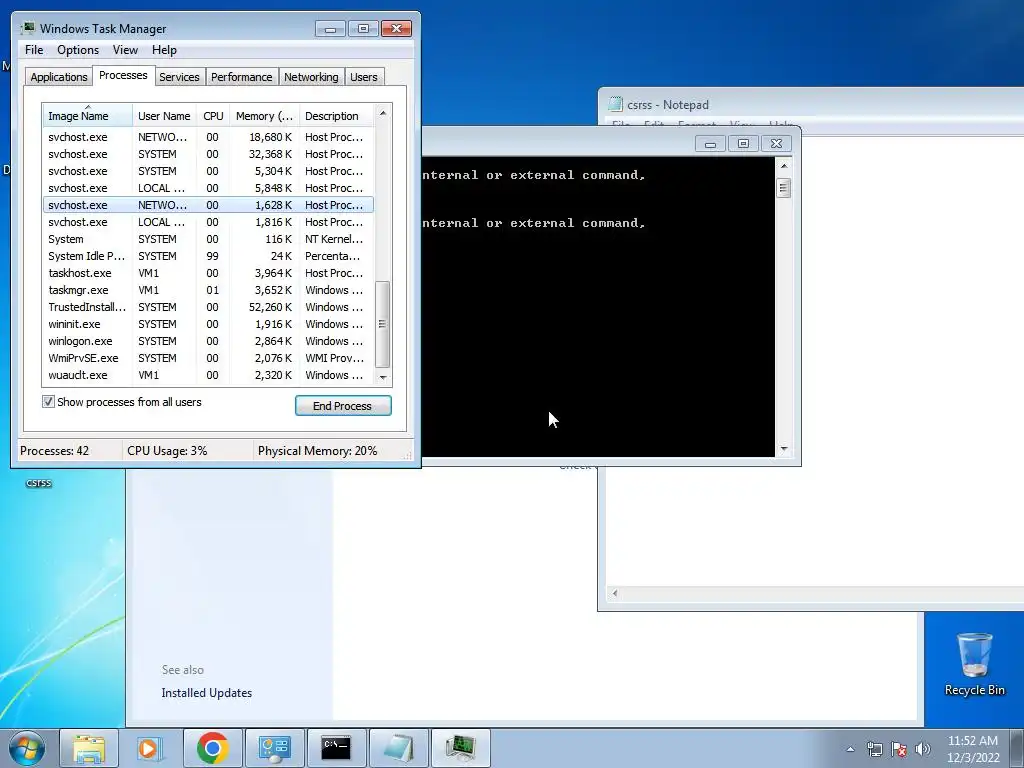
Task: Open the Installed Updates link
Action: 206,693
